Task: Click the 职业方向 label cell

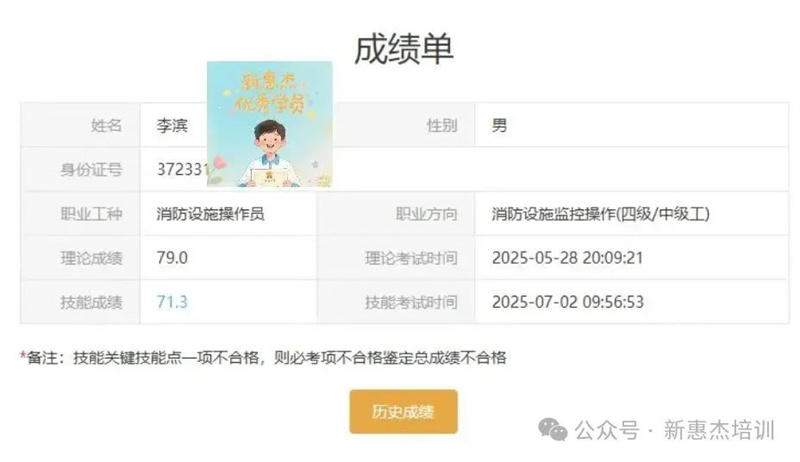Action: pyautogui.click(x=396, y=214)
